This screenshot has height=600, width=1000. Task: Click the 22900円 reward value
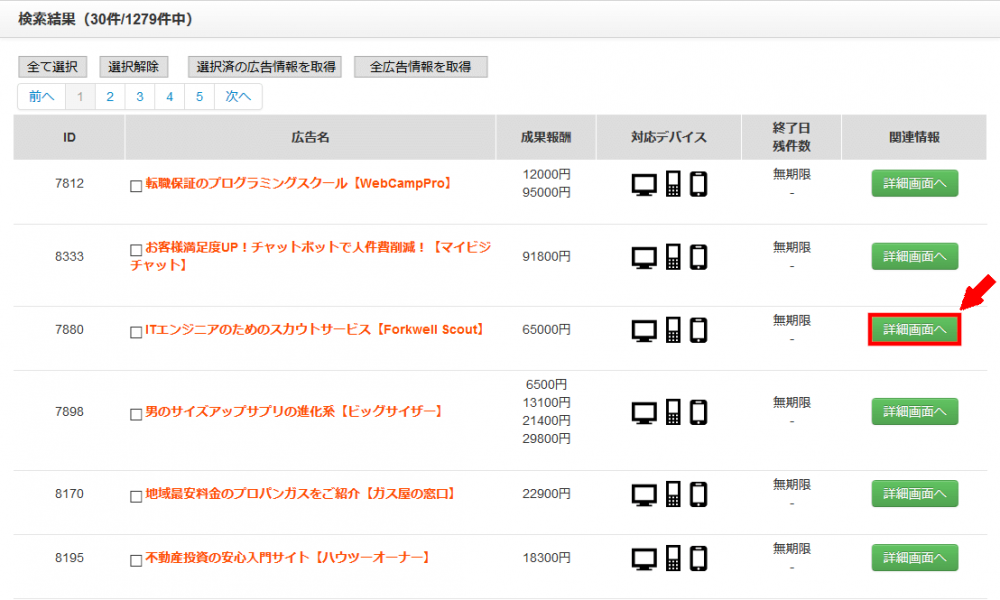(x=547, y=494)
